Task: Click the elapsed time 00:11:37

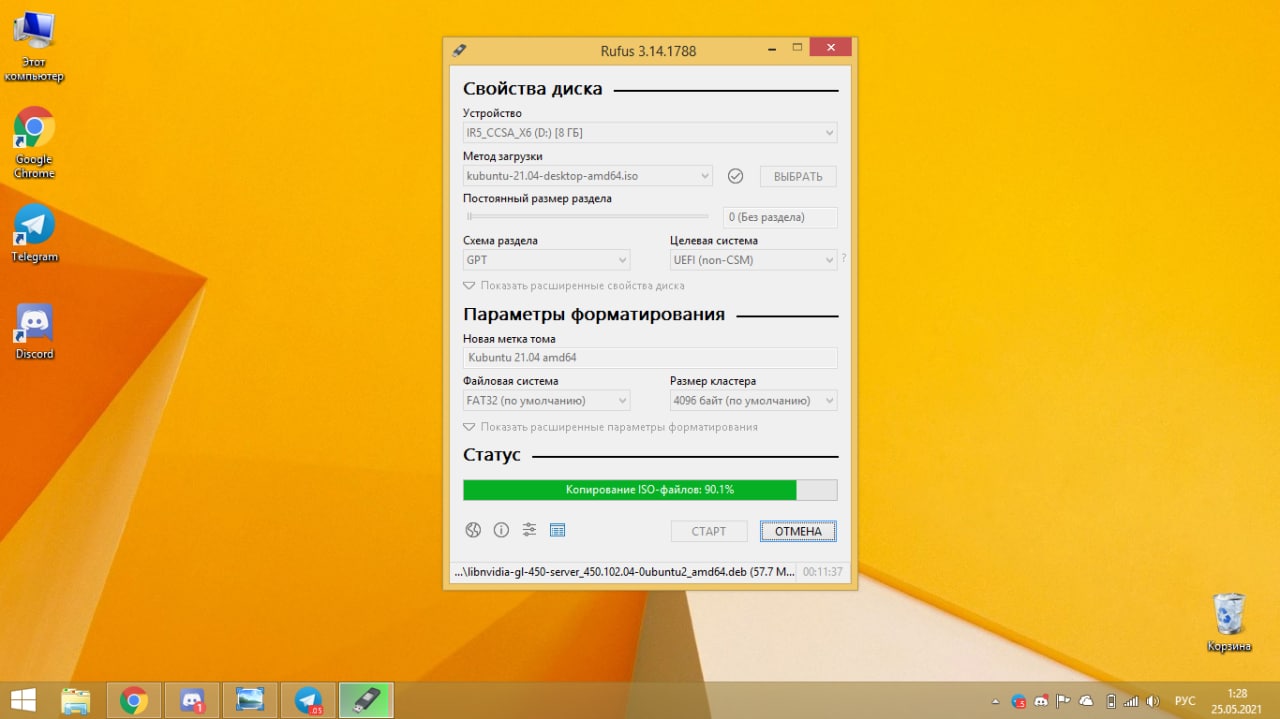Action: click(x=822, y=572)
